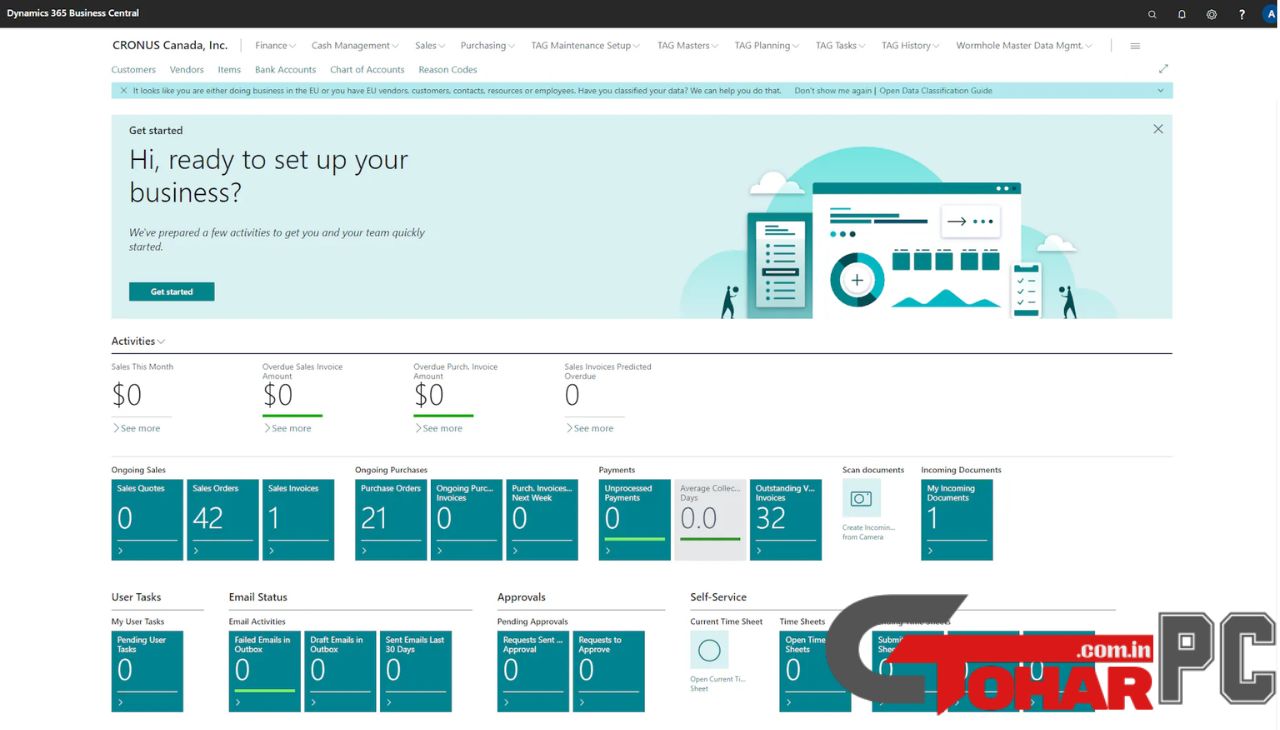Close the Get started banner
The image size is (1280, 730).
[1158, 129]
